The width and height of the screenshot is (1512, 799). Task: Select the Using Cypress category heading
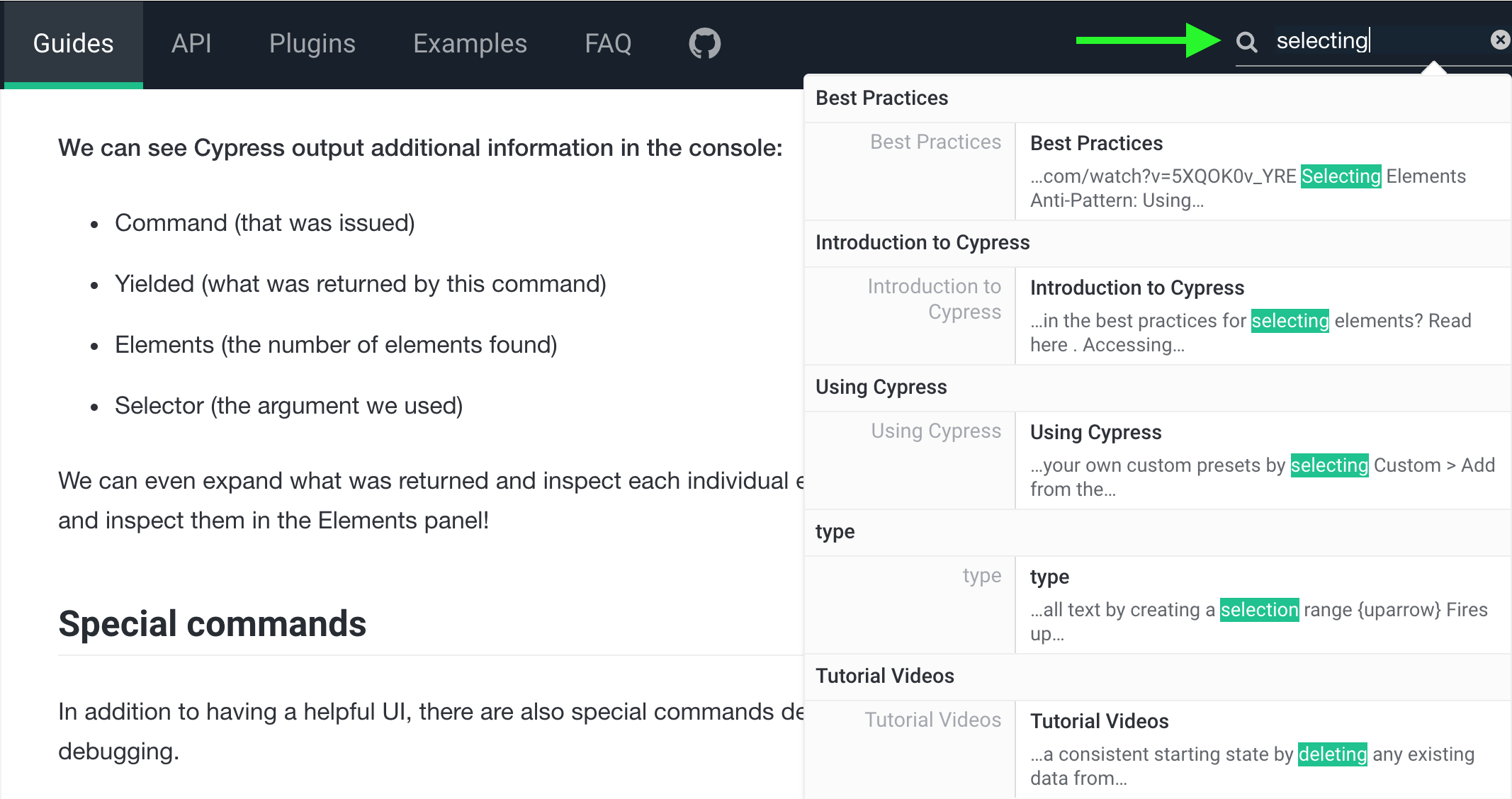(881, 387)
